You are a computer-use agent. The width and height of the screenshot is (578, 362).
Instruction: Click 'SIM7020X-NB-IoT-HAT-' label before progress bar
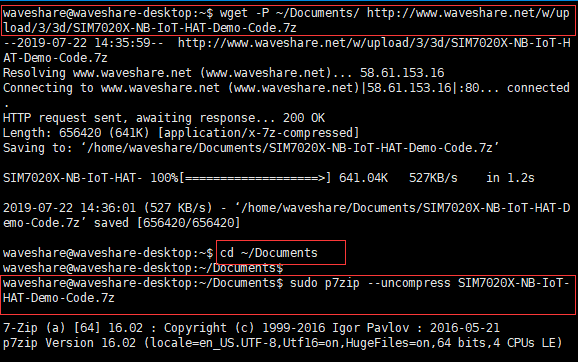(x=73, y=178)
